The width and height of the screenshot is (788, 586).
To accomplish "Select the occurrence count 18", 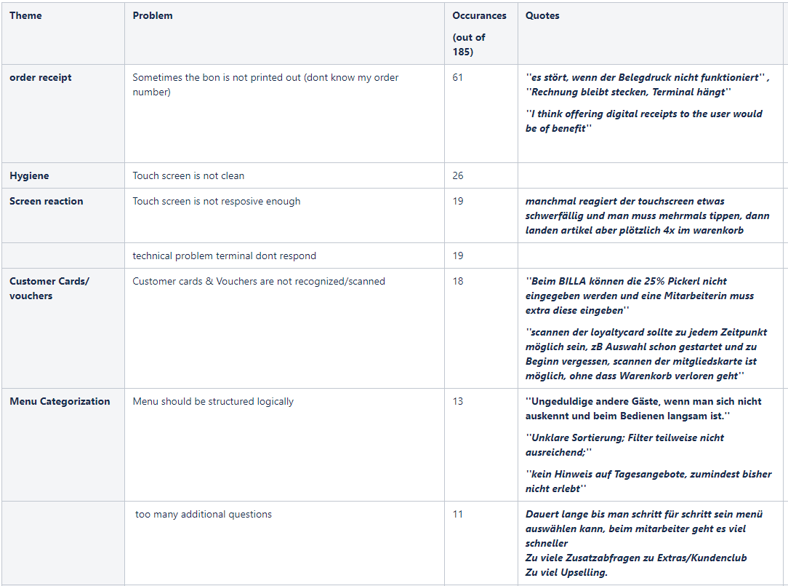I will click(x=458, y=281).
